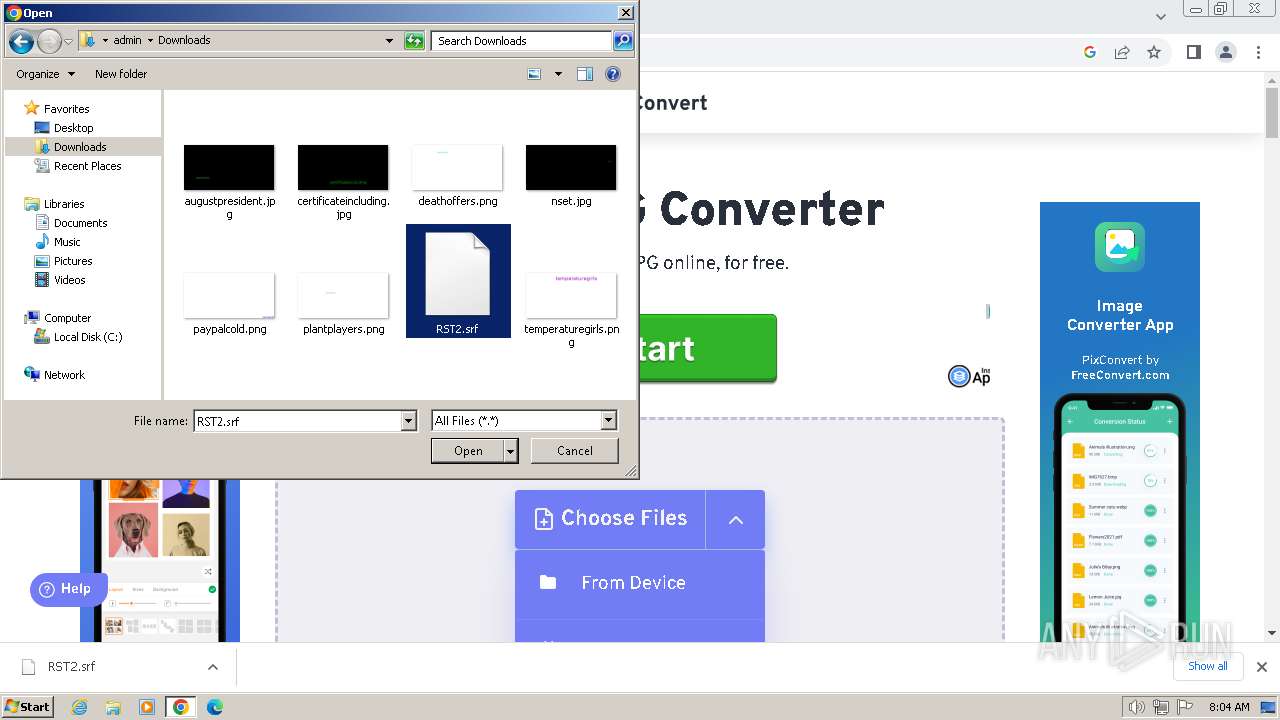The image size is (1280, 720).
Task: Show the preview pane
Action: pos(585,74)
